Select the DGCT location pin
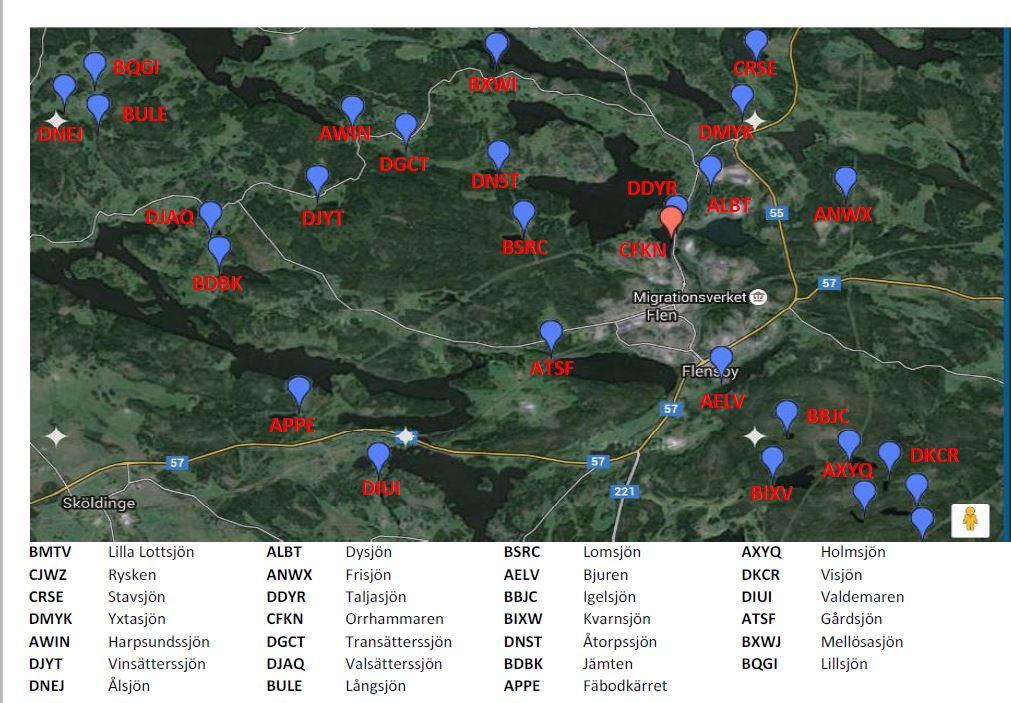 tap(405, 128)
